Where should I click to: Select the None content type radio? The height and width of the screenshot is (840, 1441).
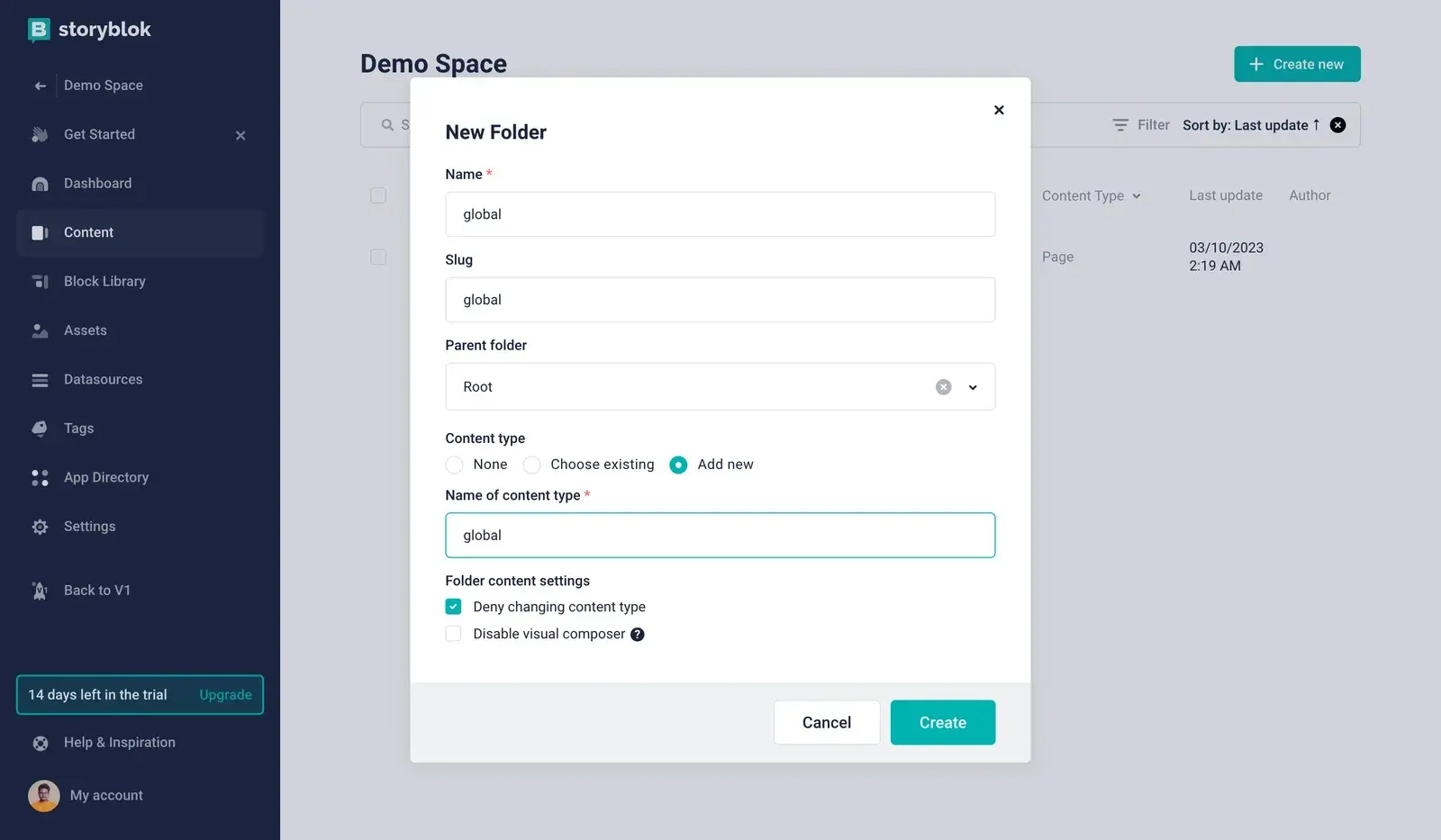454,465
